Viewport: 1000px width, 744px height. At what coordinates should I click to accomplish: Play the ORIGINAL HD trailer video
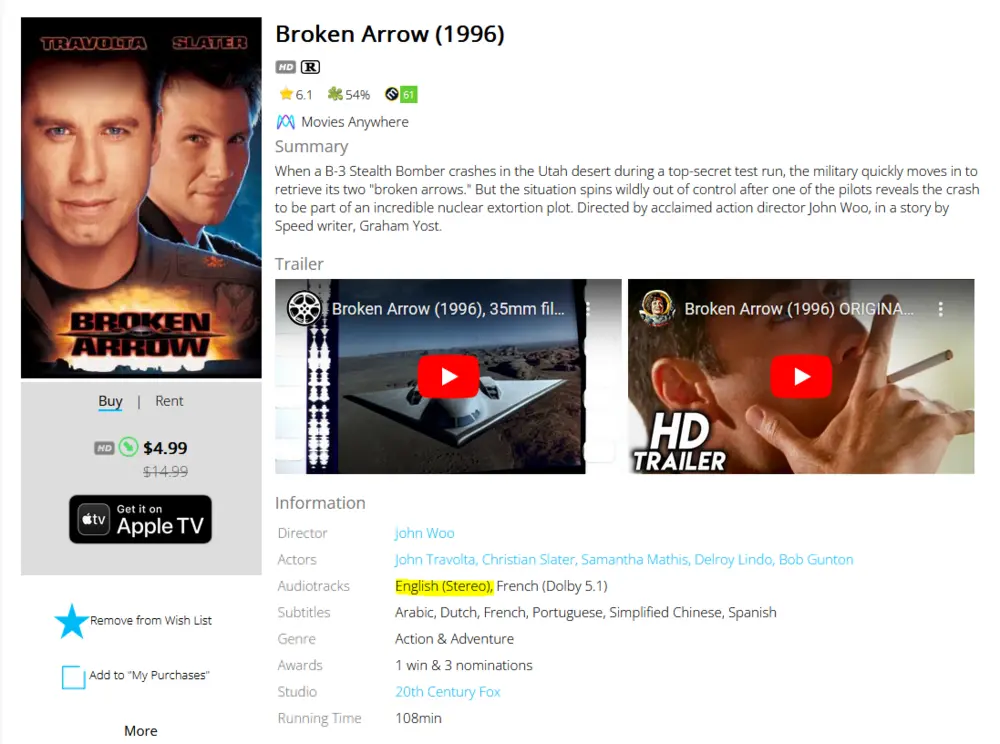pos(801,376)
